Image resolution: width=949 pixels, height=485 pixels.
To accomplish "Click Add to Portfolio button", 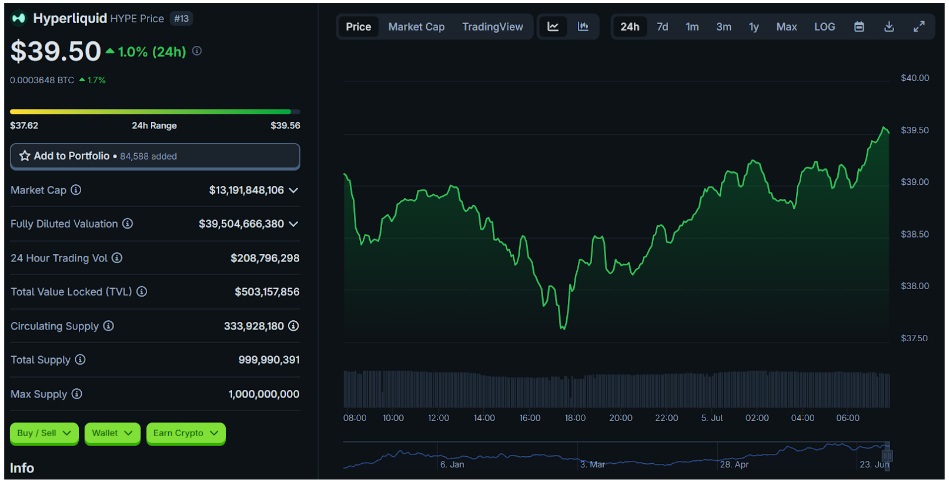I will click(155, 156).
